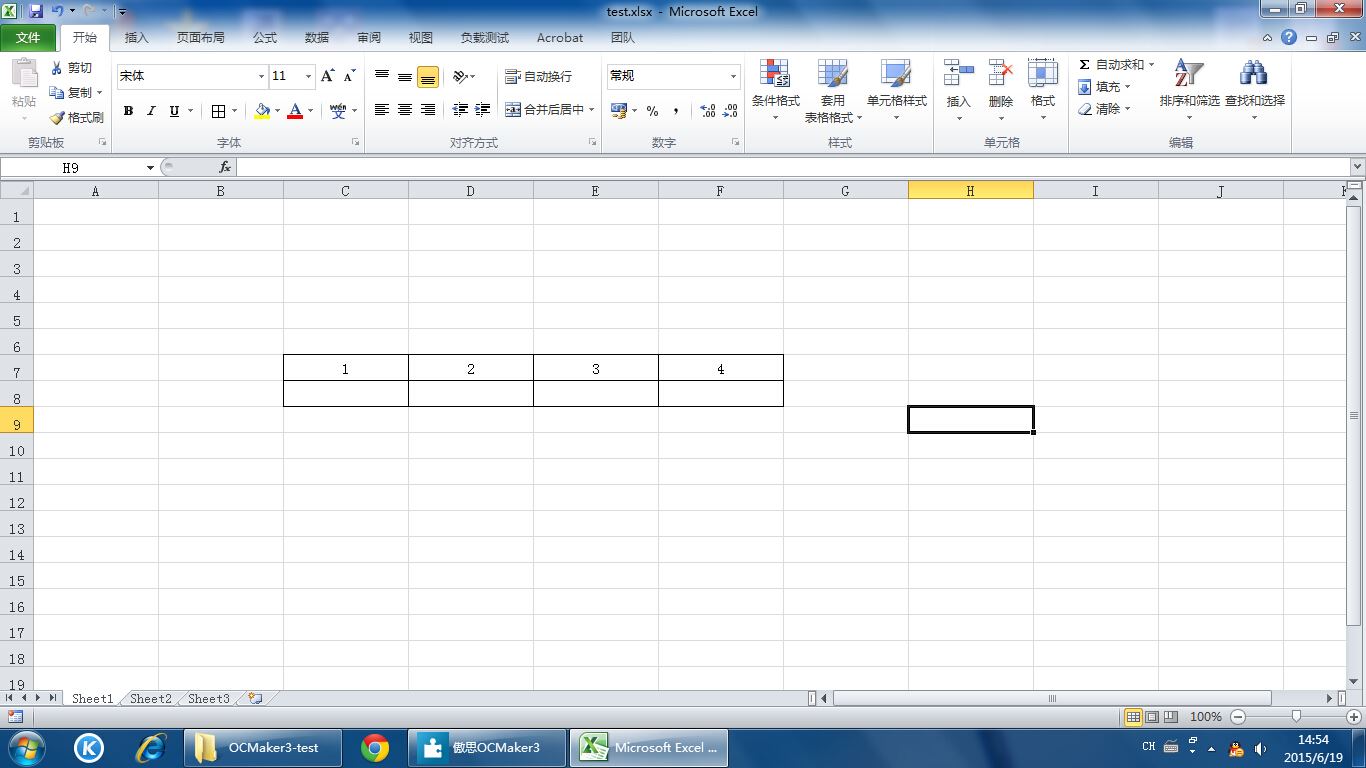Apply middle vertical alignment

coord(405,76)
